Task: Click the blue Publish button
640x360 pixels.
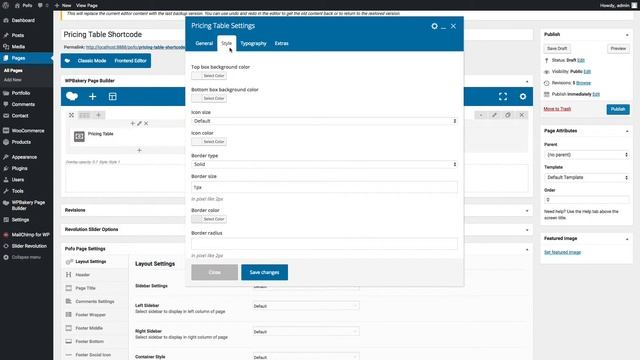Action: pyautogui.click(x=618, y=109)
